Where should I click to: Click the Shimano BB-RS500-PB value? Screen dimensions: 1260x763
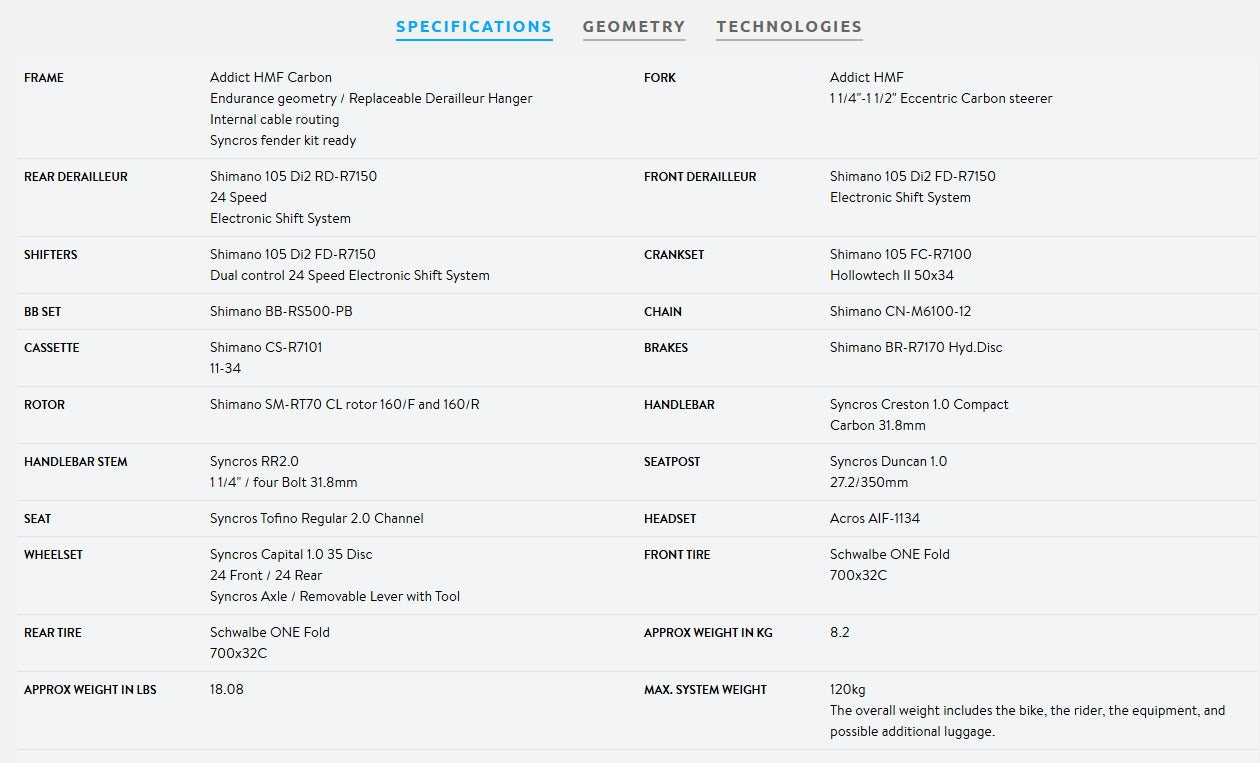coord(281,311)
